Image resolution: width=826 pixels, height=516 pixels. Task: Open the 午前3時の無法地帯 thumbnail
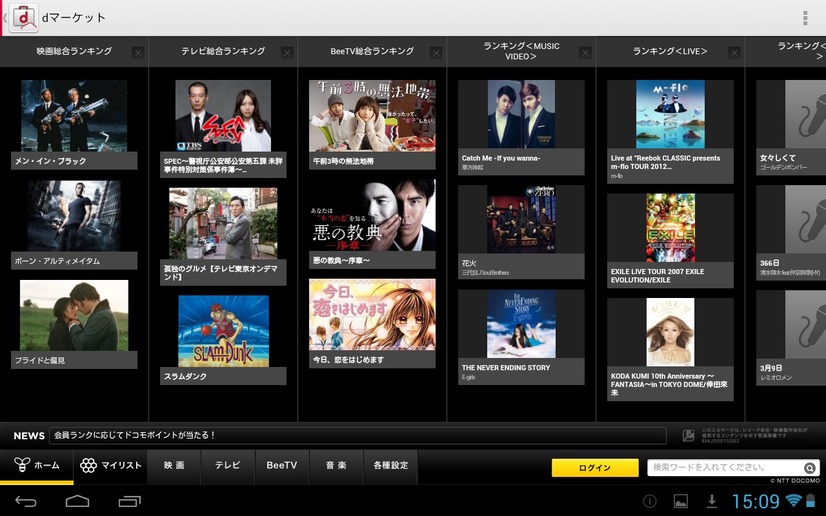[372, 116]
